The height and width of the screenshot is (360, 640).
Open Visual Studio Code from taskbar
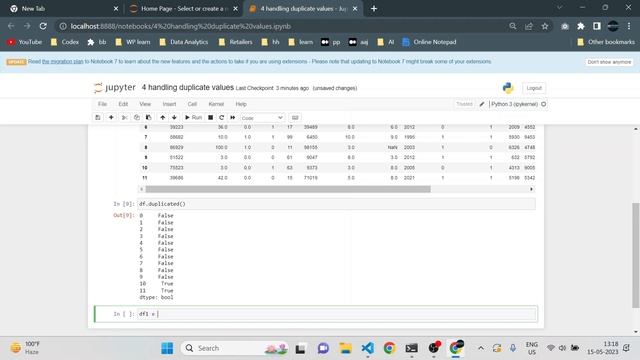click(x=367, y=348)
